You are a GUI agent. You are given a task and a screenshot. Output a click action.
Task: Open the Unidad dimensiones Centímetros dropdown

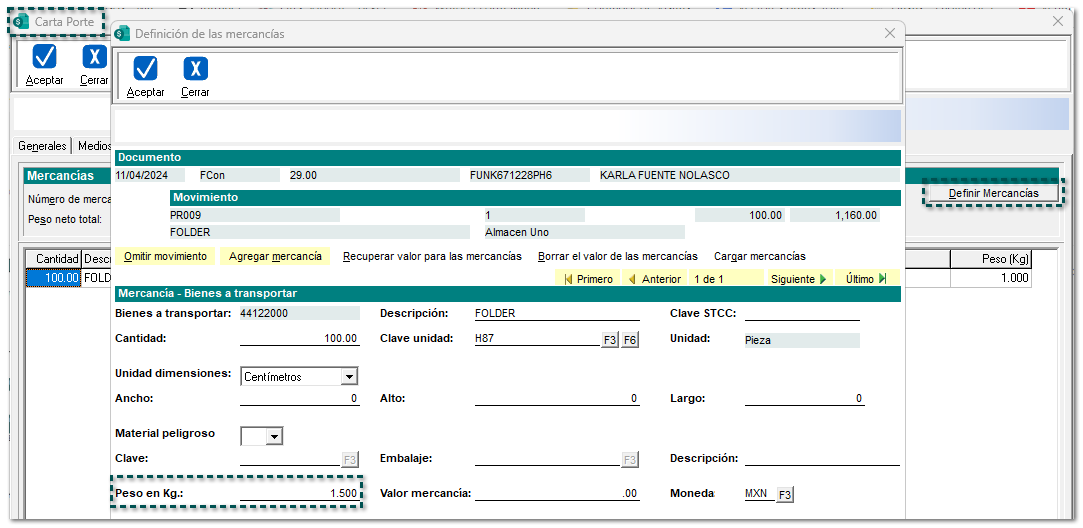click(x=349, y=377)
